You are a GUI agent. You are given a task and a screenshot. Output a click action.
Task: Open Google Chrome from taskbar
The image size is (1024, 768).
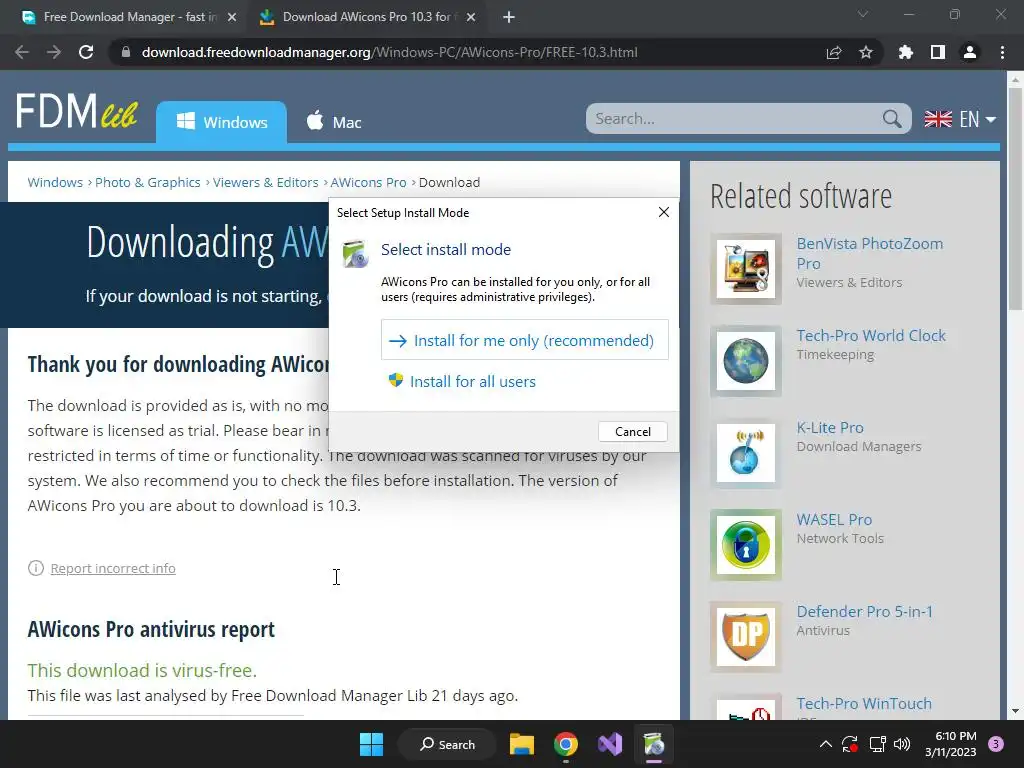(x=566, y=744)
